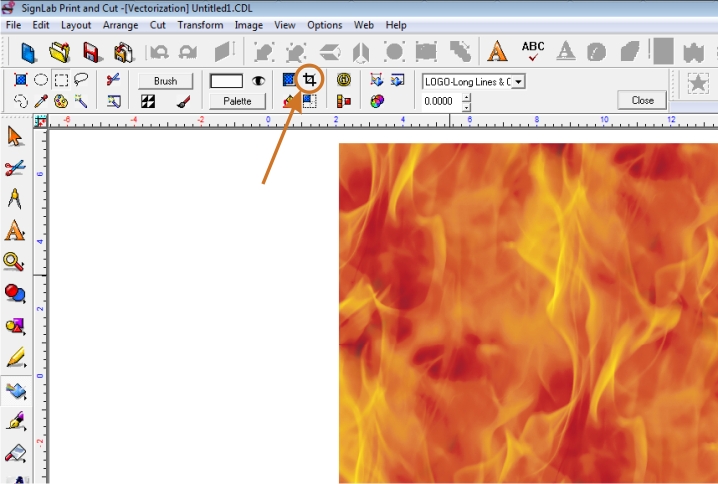Click the clipboard paste toolbar icon
Viewport: 718px width, 484px height.
[x=123, y=52]
